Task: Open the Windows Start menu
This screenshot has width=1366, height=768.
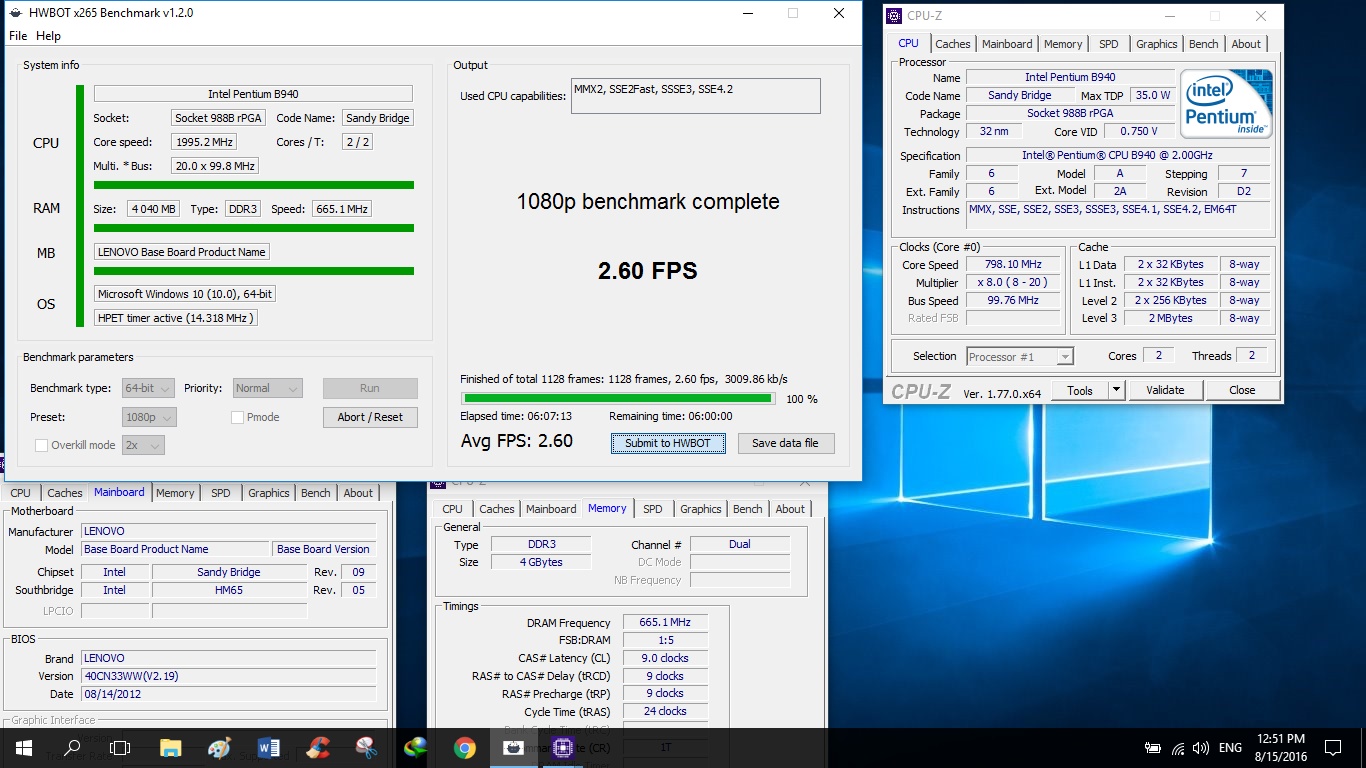Action: pyautogui.click(x=24, y=747)
